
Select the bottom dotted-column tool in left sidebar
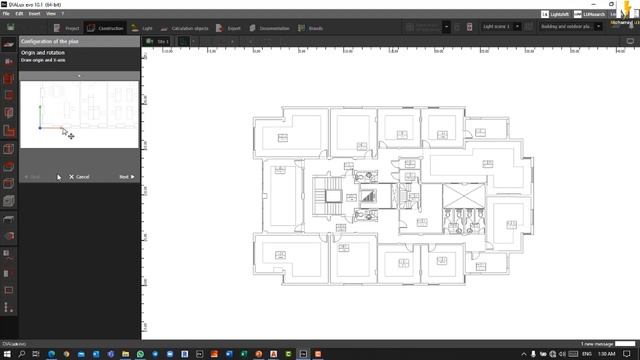(8, 307)
